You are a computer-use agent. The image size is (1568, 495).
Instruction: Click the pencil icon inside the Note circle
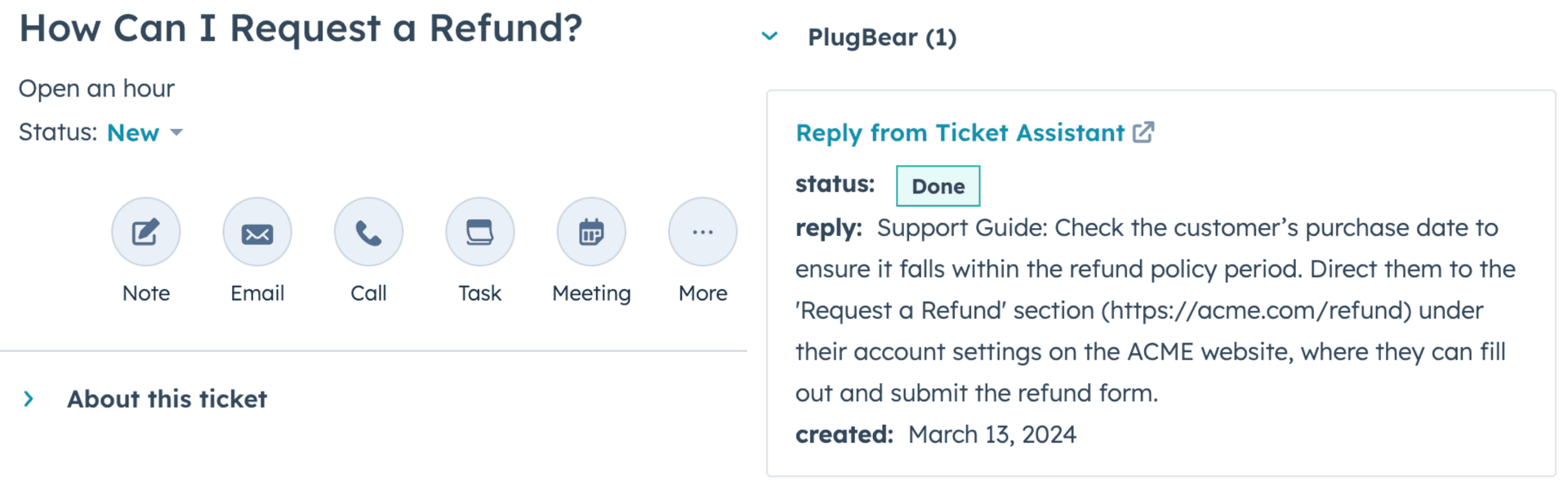[145, 231]
